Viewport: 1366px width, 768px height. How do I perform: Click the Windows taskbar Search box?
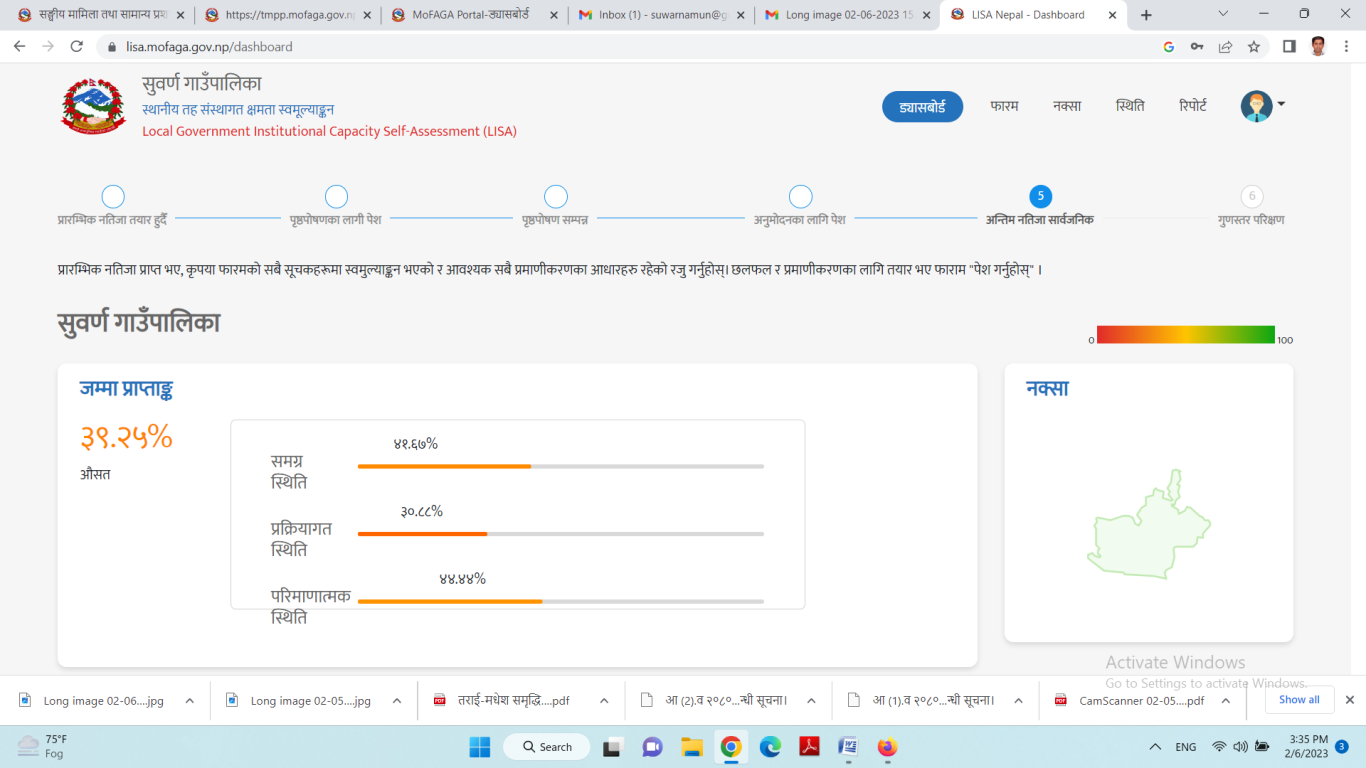tap(546, 747)
